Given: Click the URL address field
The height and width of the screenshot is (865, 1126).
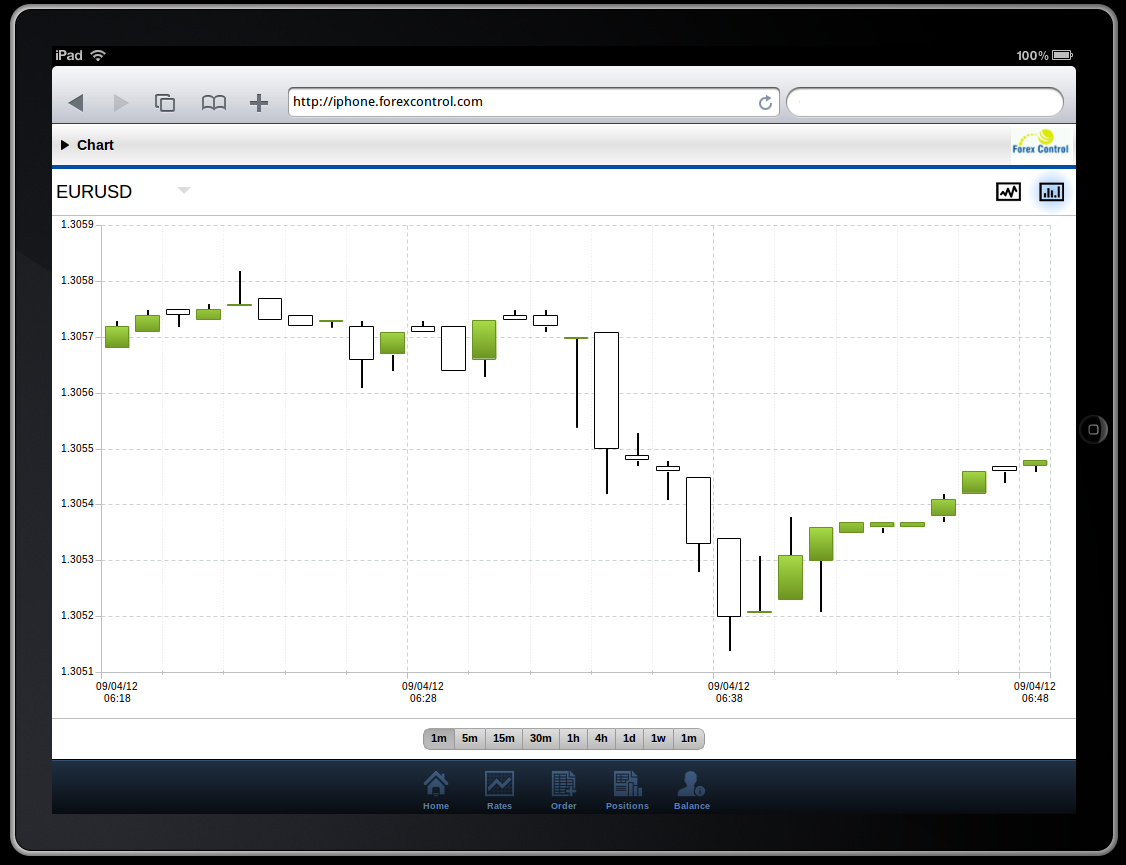Looking at the screenshot, I should 533,102.
